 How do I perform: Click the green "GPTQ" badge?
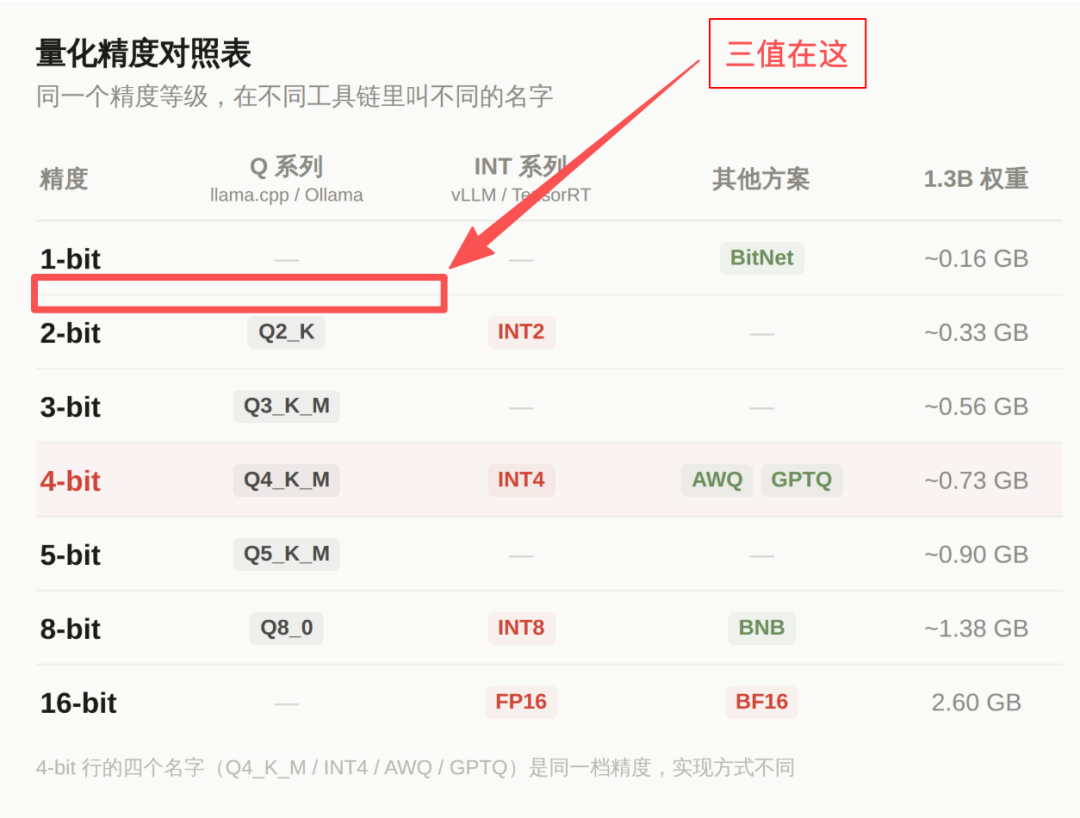click(802, 480)
